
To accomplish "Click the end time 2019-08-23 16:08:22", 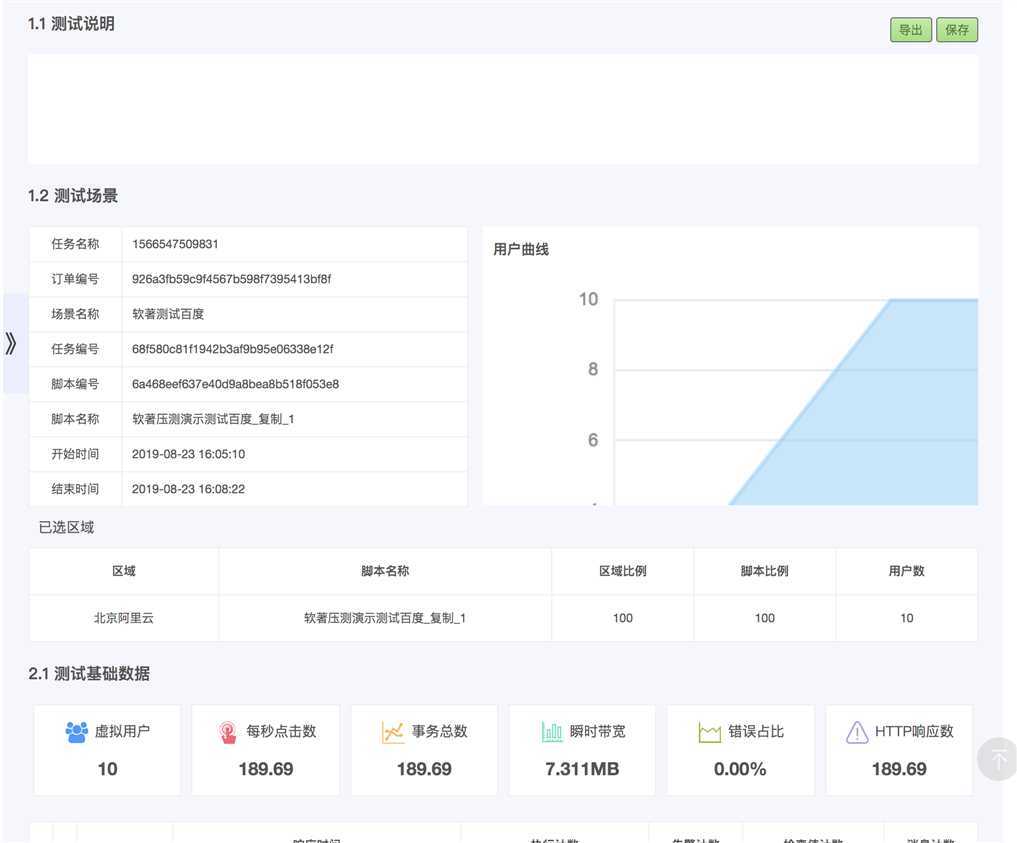I will pos(188,490).
